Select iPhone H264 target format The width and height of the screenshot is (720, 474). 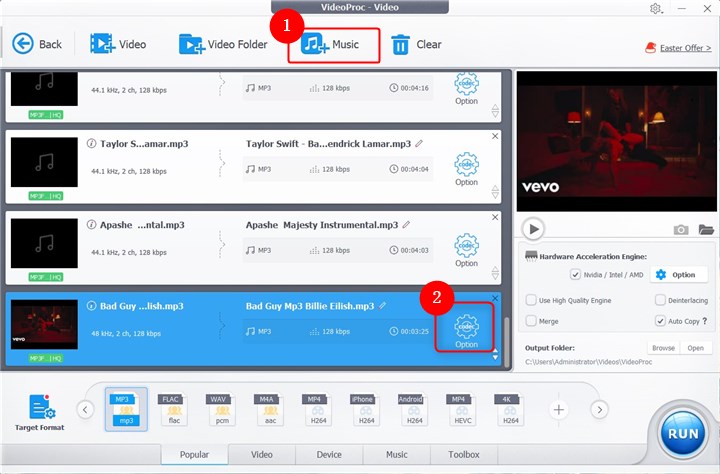(x=366, y=409)
